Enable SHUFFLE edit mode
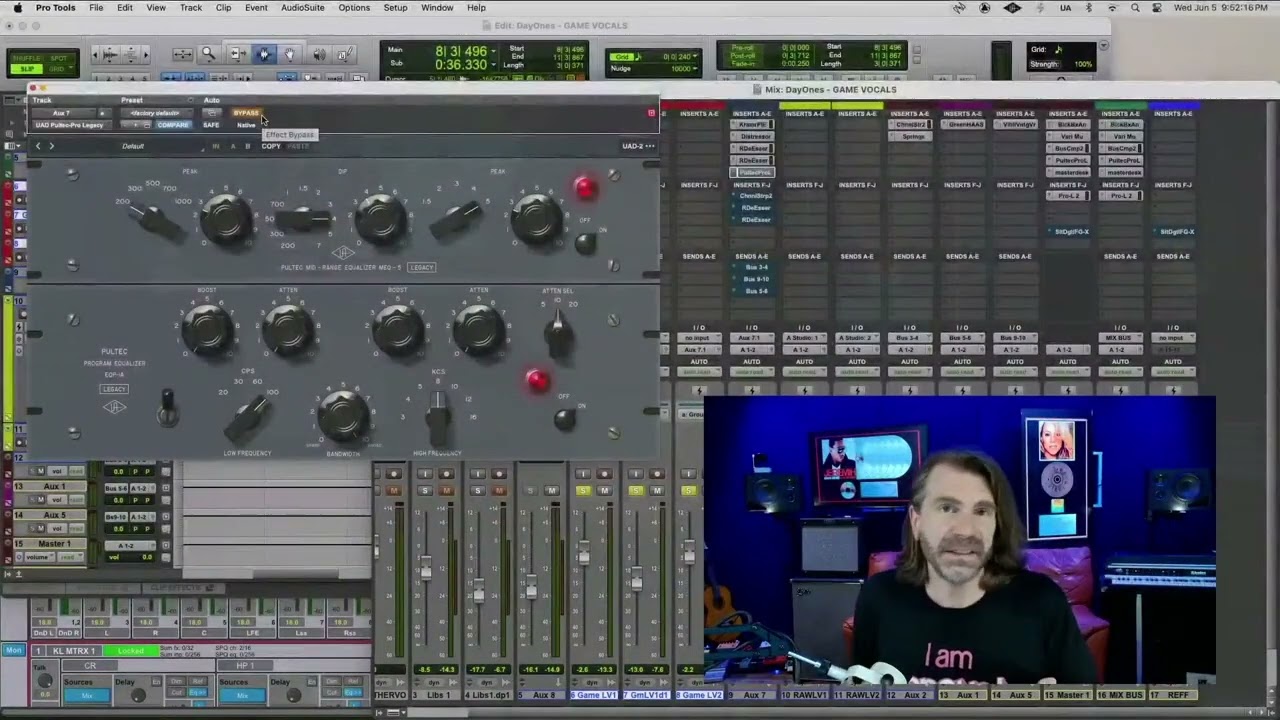Image resolution: width=1280 pixels, height=720 pixels. pos(26,58)
